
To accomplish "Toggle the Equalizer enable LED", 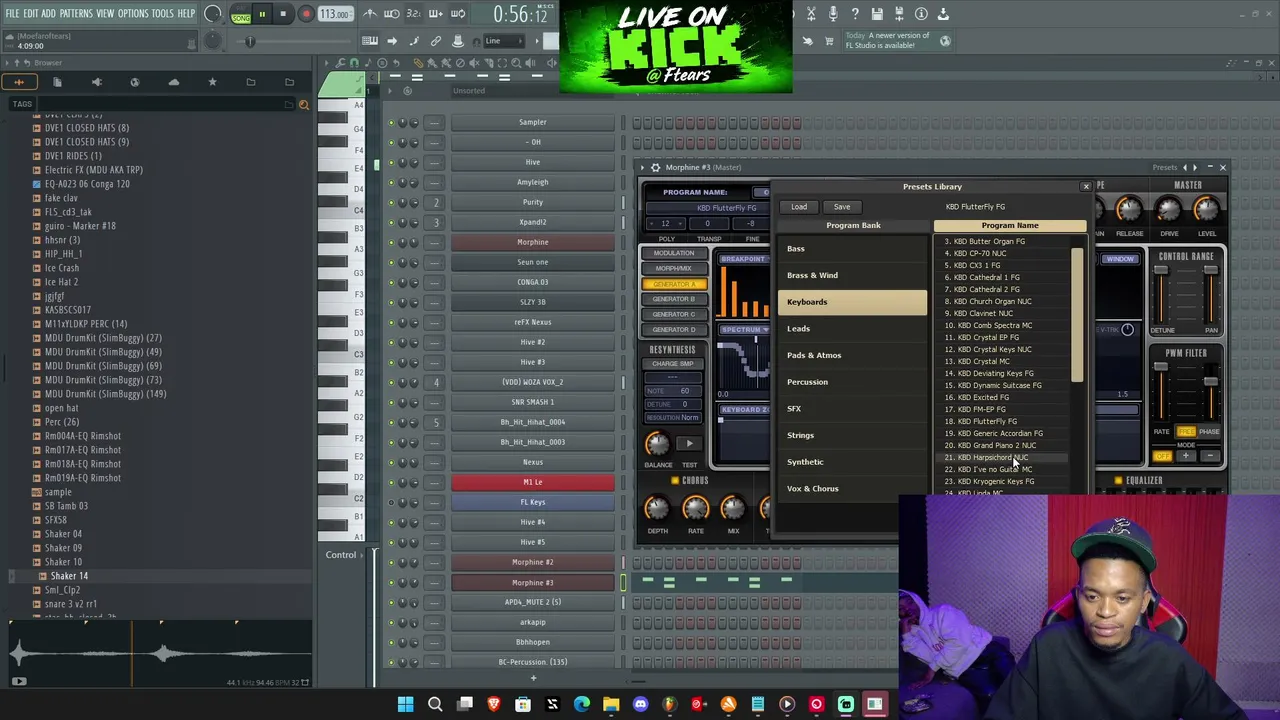I will (1118, 481).
